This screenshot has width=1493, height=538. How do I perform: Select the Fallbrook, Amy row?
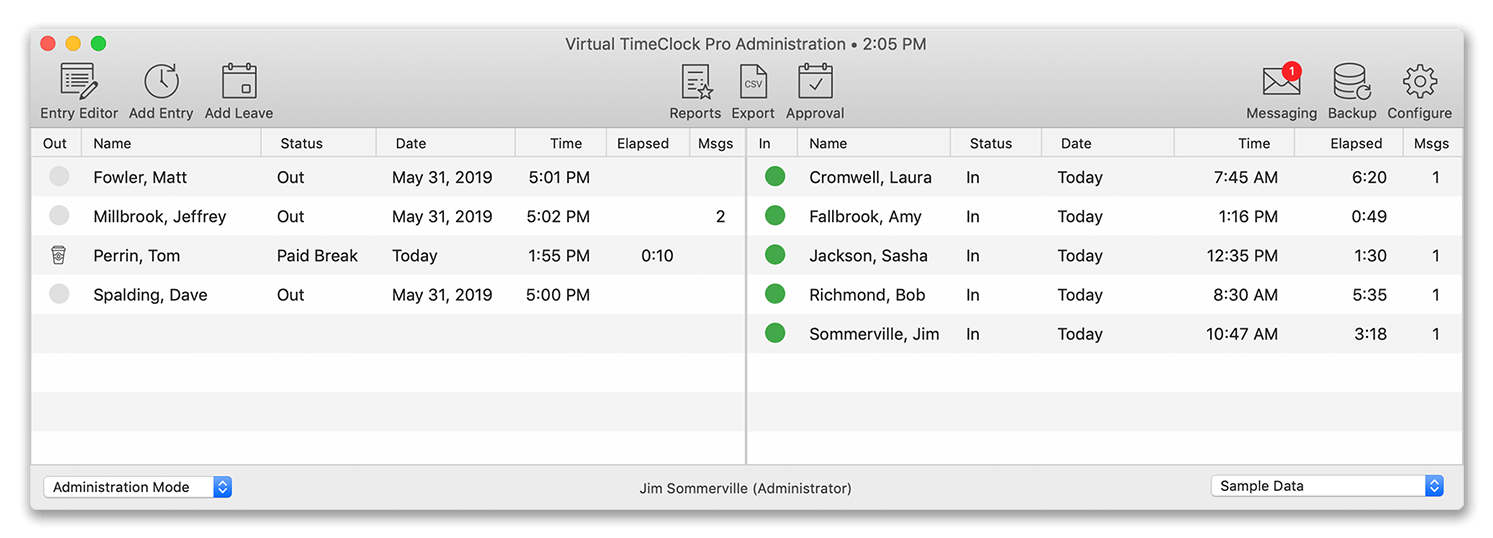(1105, 216)
